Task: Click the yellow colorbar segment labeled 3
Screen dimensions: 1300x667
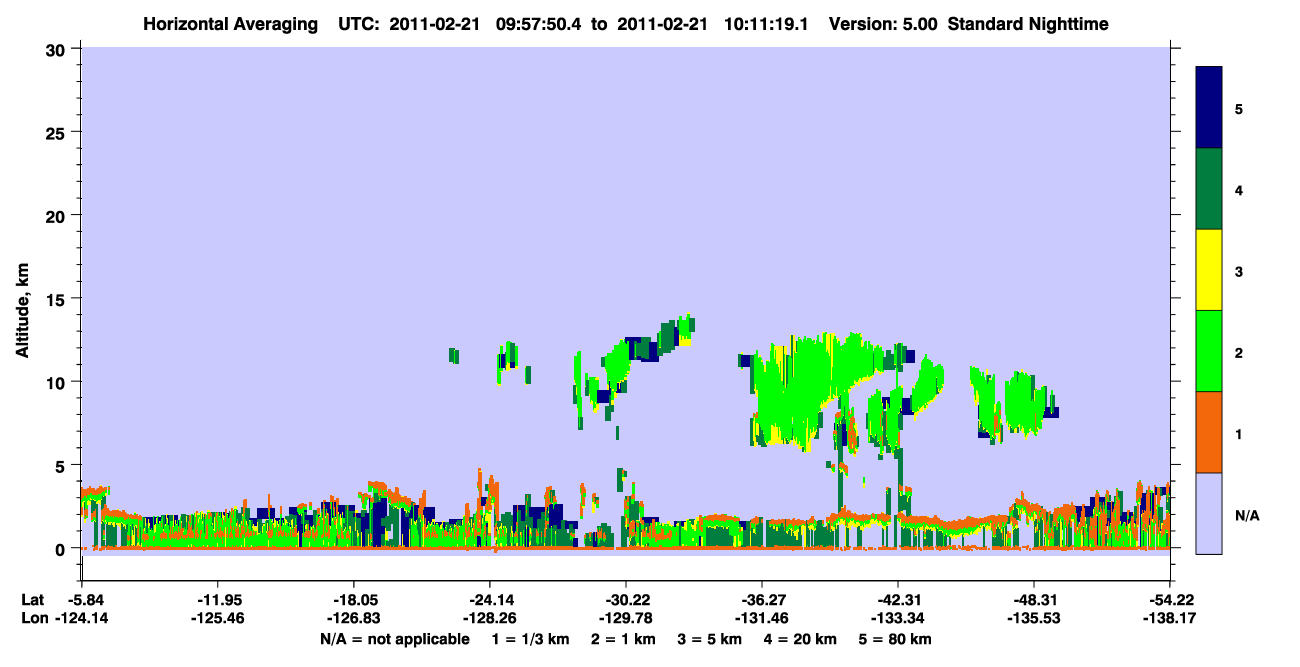Action: click(1209, 270)
